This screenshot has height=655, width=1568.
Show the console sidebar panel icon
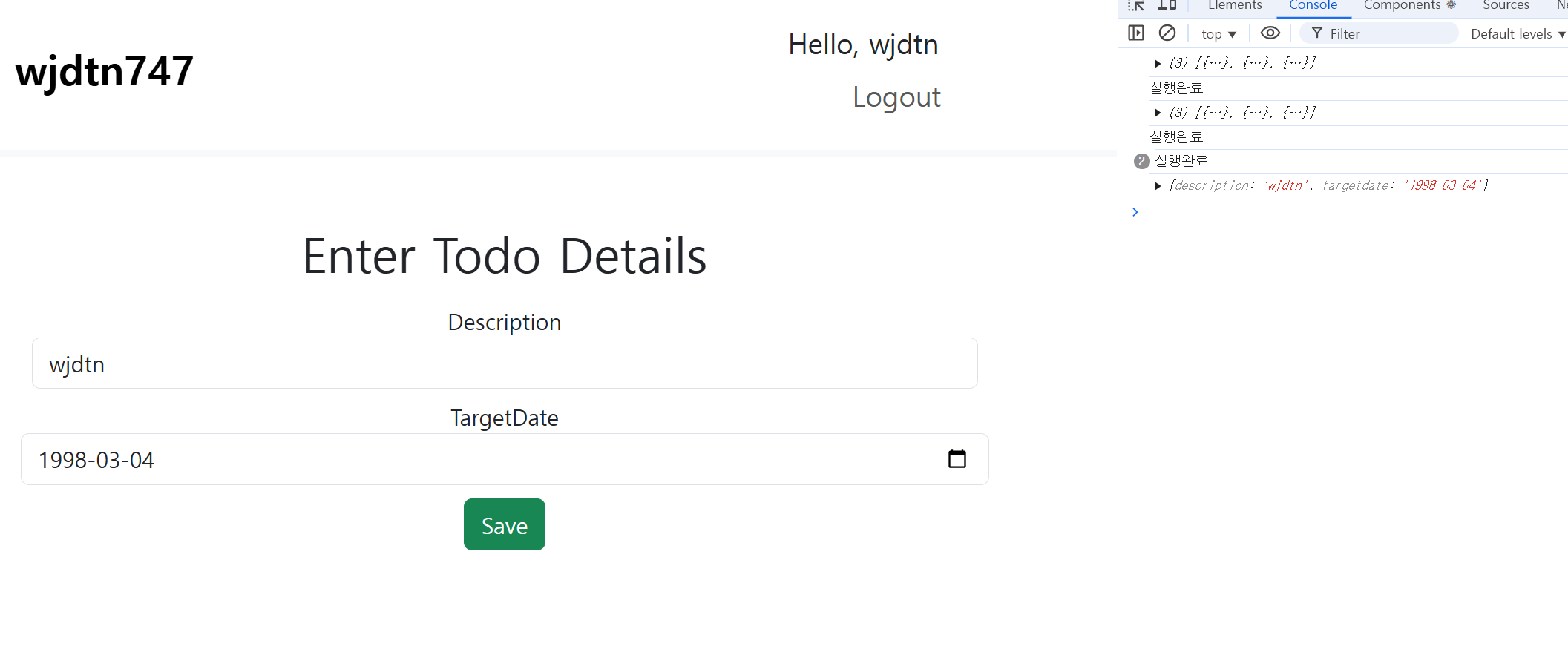coord(1136,33)
